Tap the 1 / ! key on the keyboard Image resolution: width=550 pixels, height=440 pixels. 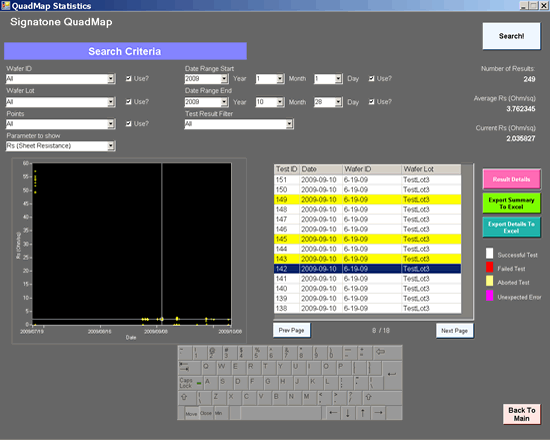pyautogui.click(x=199, y=352)
